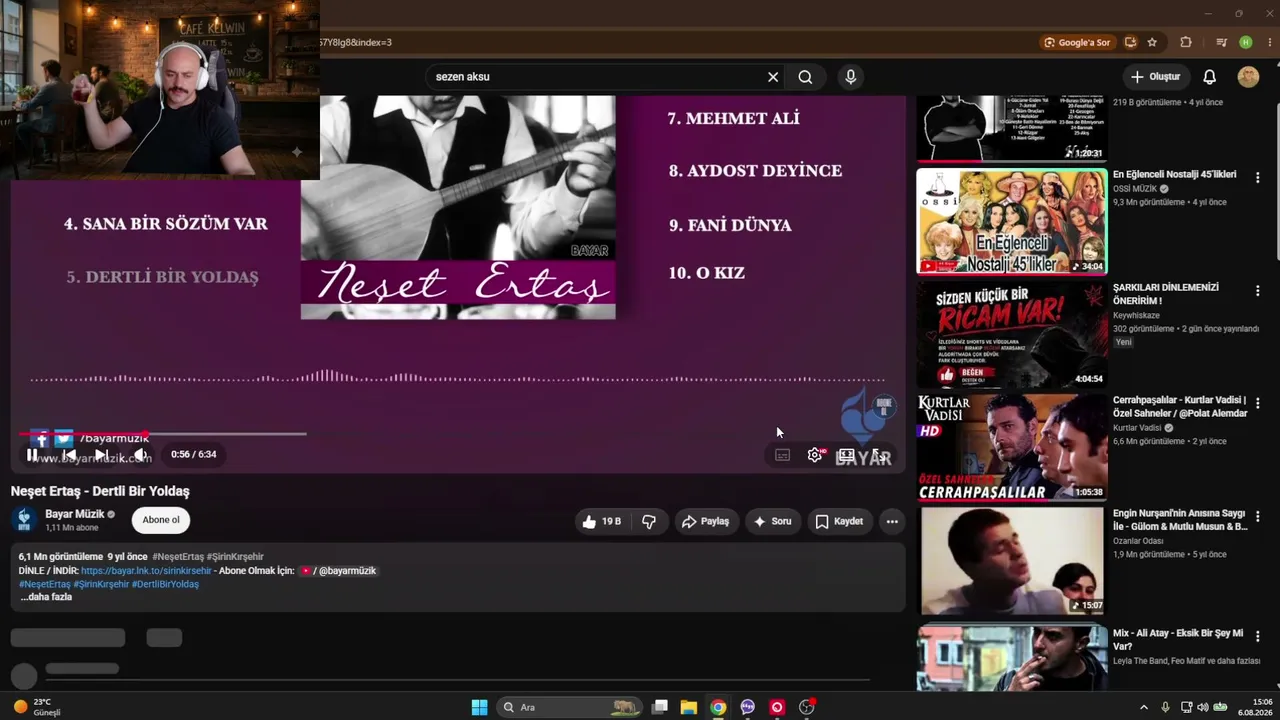Viewport: 1280px width, 720px height.
Task: Open the YouTube account avatar menu
Action: (1248, 77)
